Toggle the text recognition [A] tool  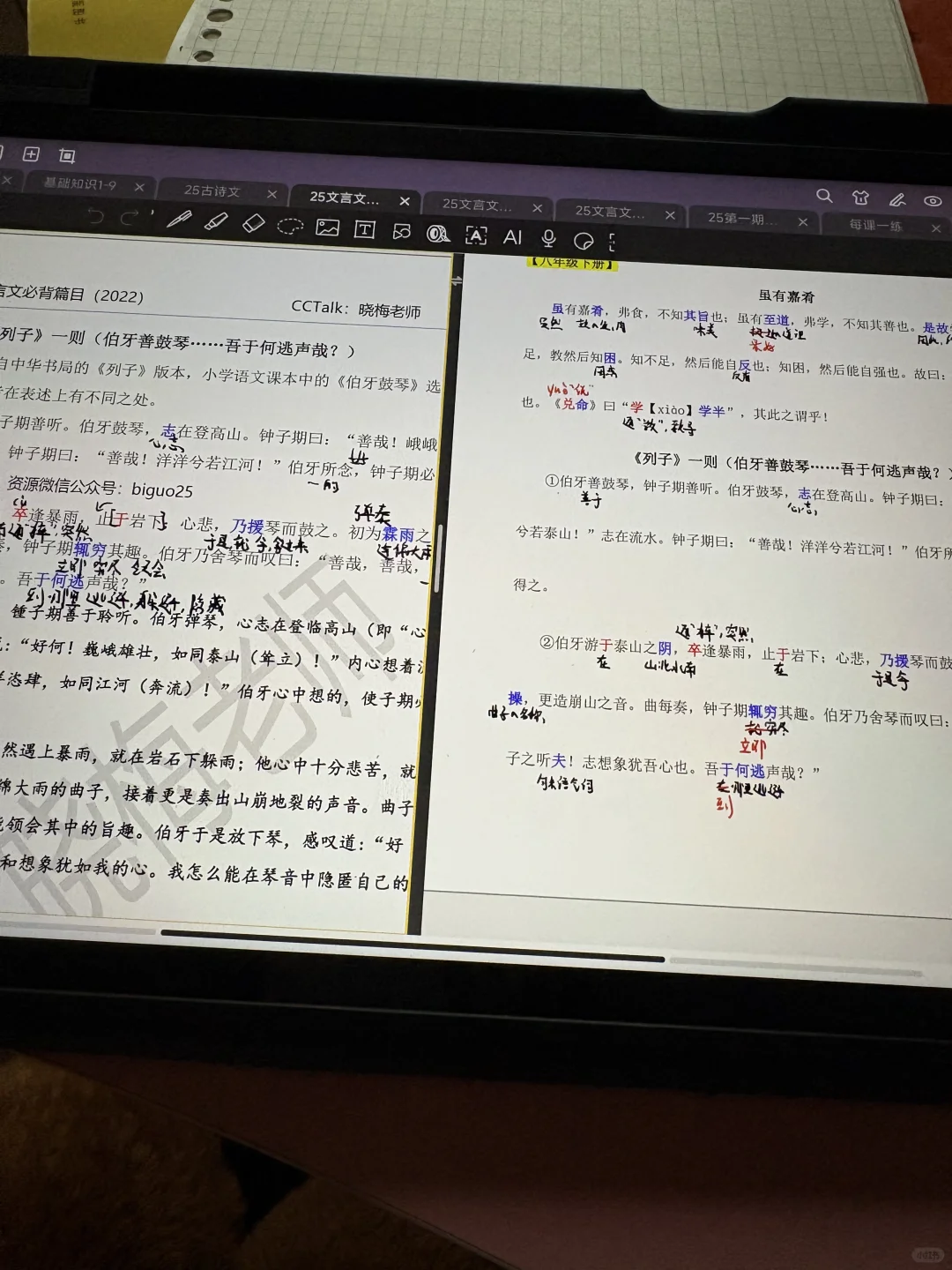(476, 236)
